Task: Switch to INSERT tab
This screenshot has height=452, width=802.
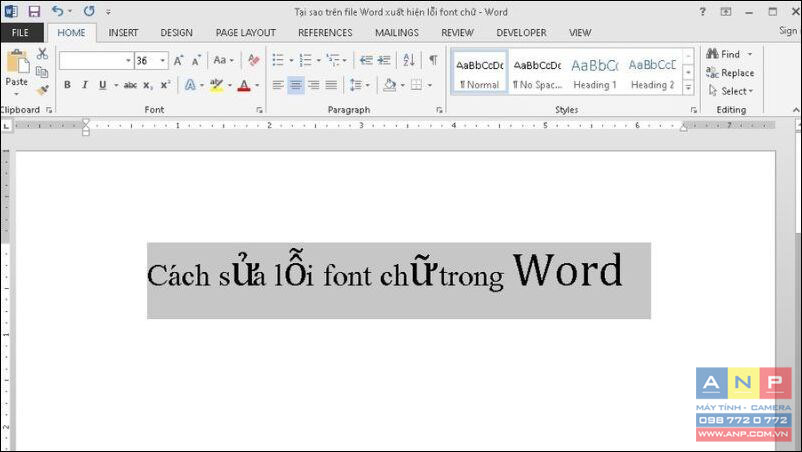Action: tap(123, 33)
